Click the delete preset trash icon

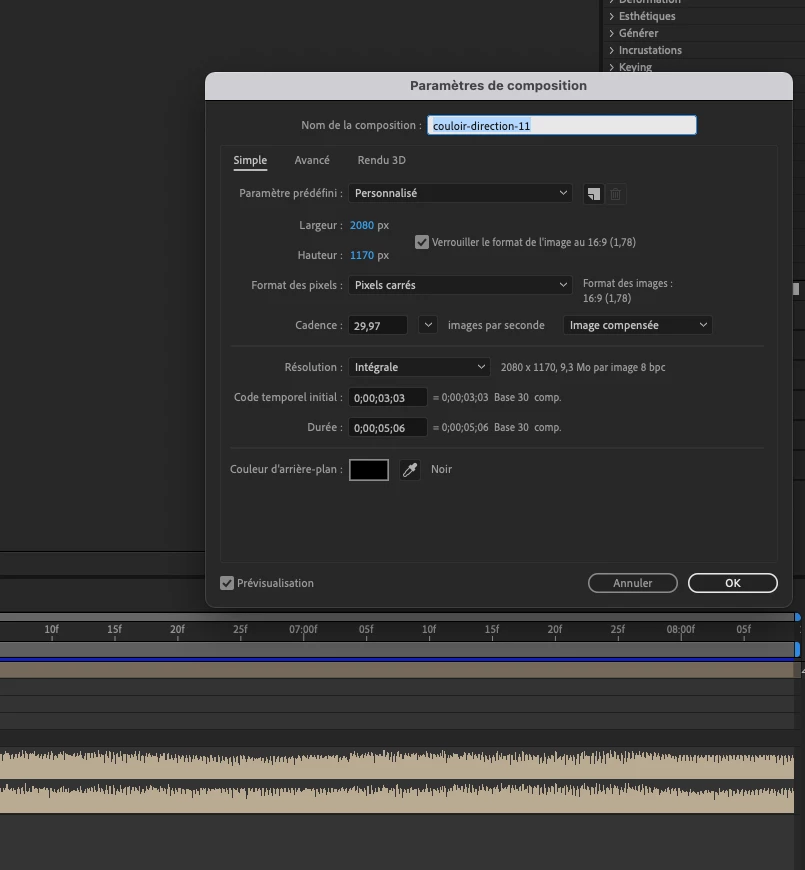tap(615, 194)
